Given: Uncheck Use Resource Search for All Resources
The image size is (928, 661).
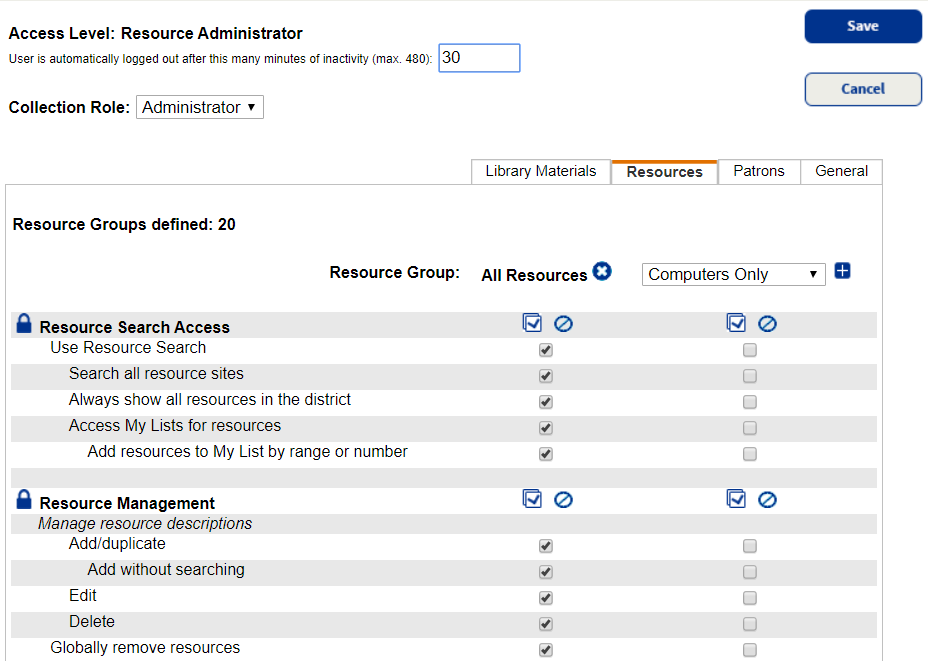Looking at the screenshot, I should point(546,350).
